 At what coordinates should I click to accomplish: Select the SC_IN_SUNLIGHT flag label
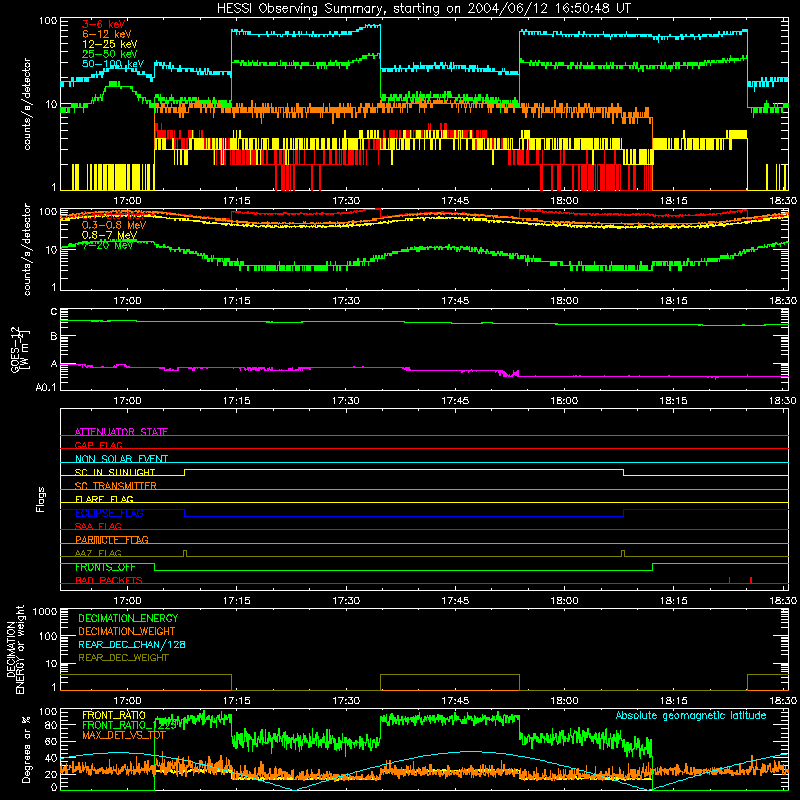click(x=115, y=472)
